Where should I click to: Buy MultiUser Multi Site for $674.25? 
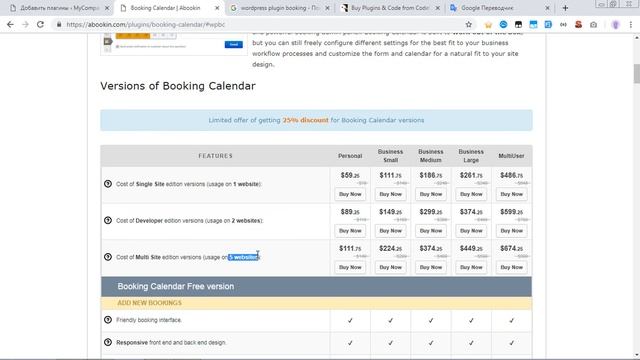pyautogui.click(x=511, y=267)
